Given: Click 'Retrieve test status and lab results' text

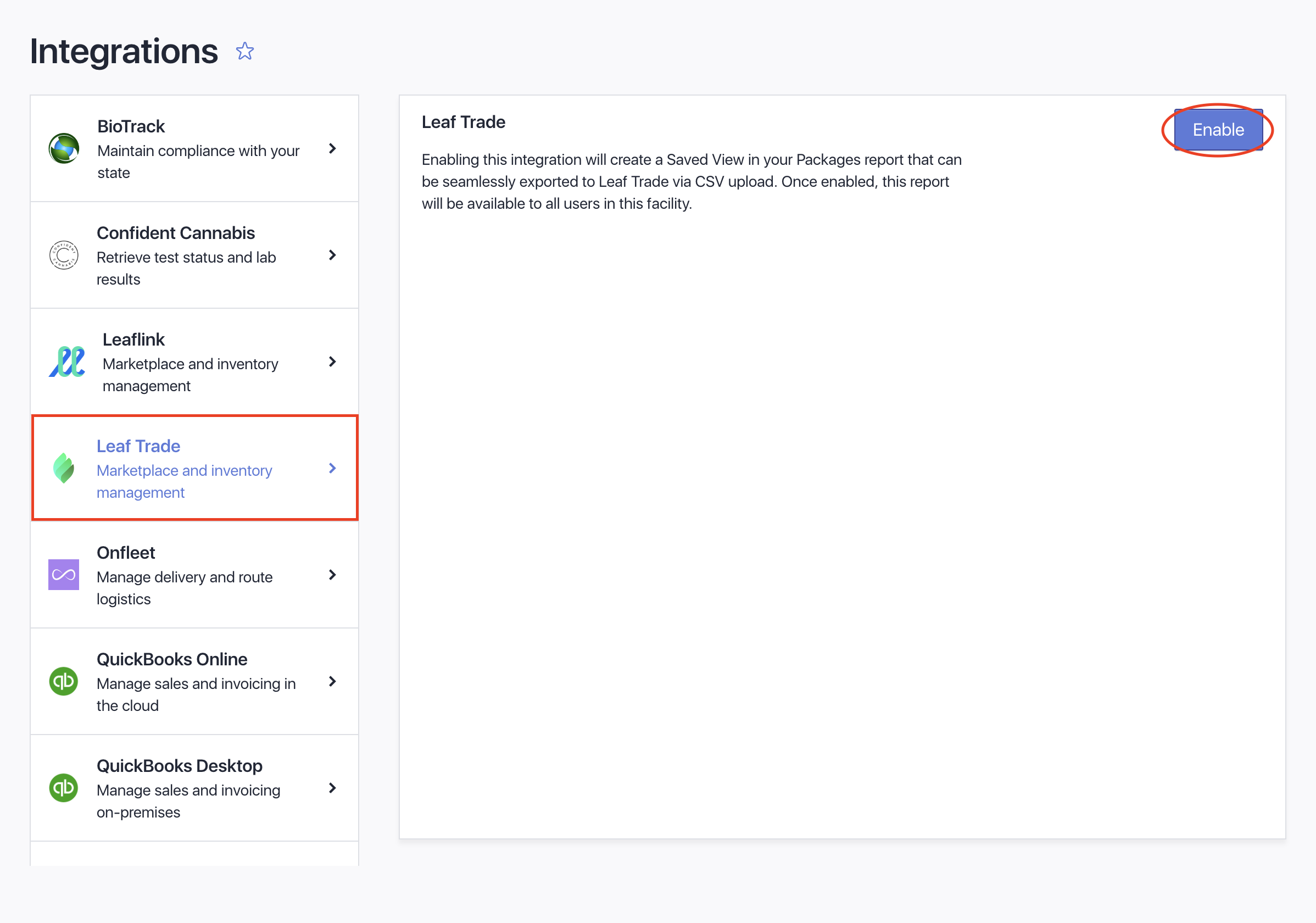Looking at the screenshot, I should (x=186, y=268).
